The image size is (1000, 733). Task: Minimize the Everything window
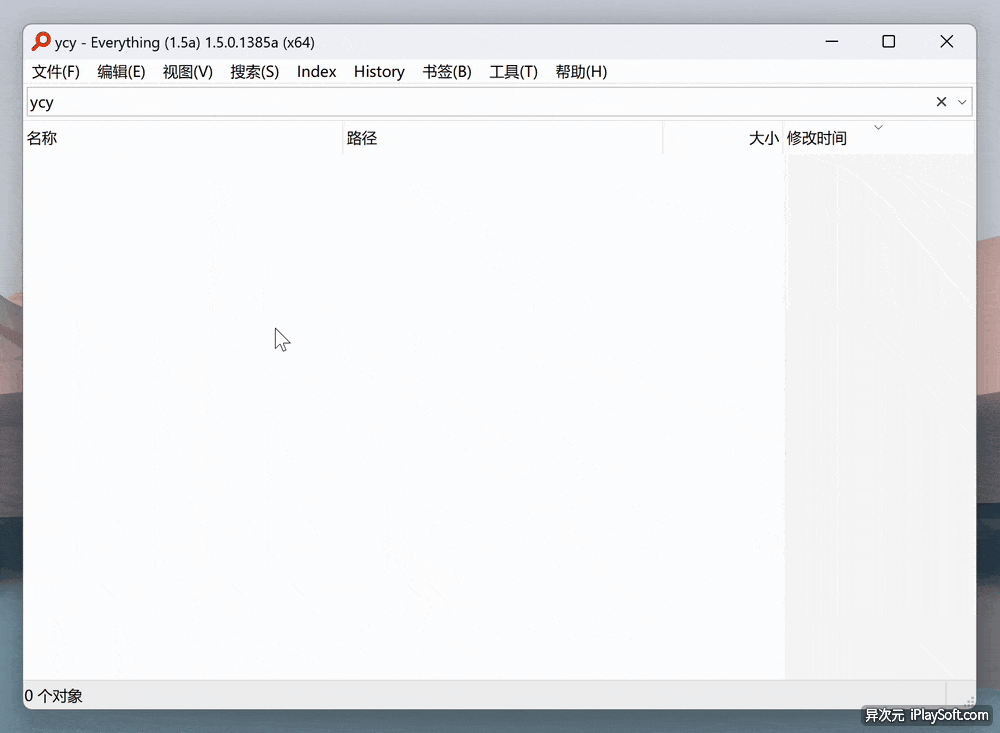coord(832,41)
